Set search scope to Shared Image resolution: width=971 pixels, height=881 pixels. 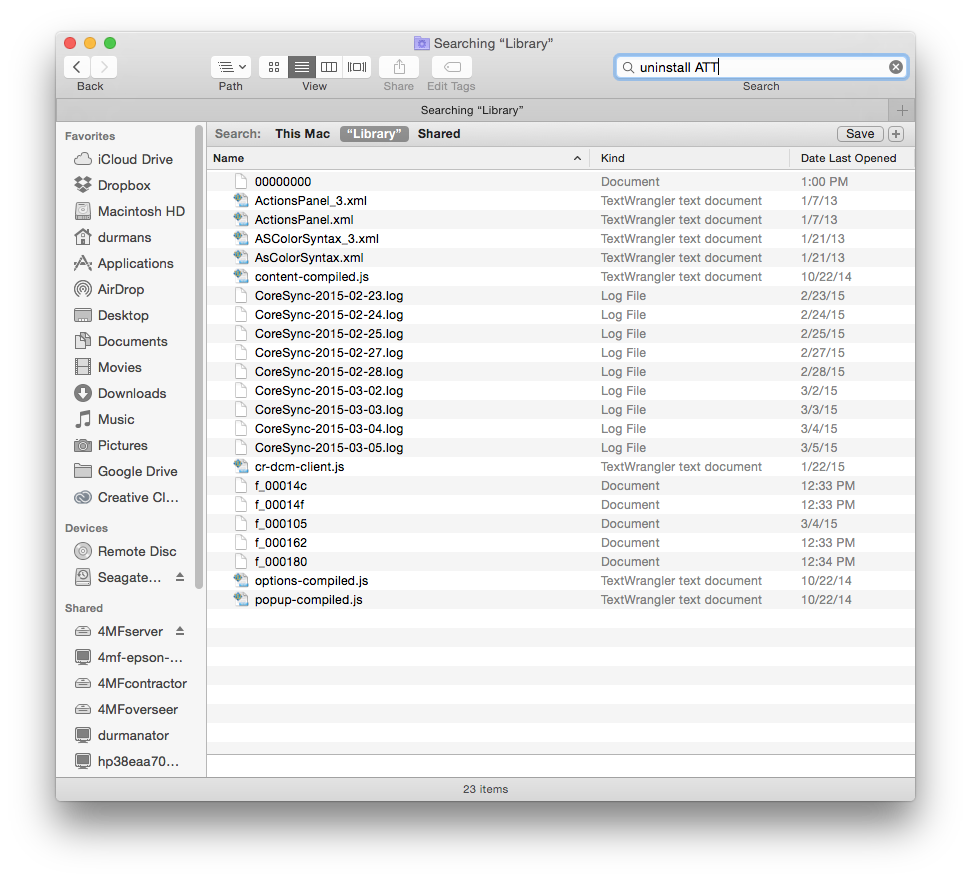click(439, 134)
